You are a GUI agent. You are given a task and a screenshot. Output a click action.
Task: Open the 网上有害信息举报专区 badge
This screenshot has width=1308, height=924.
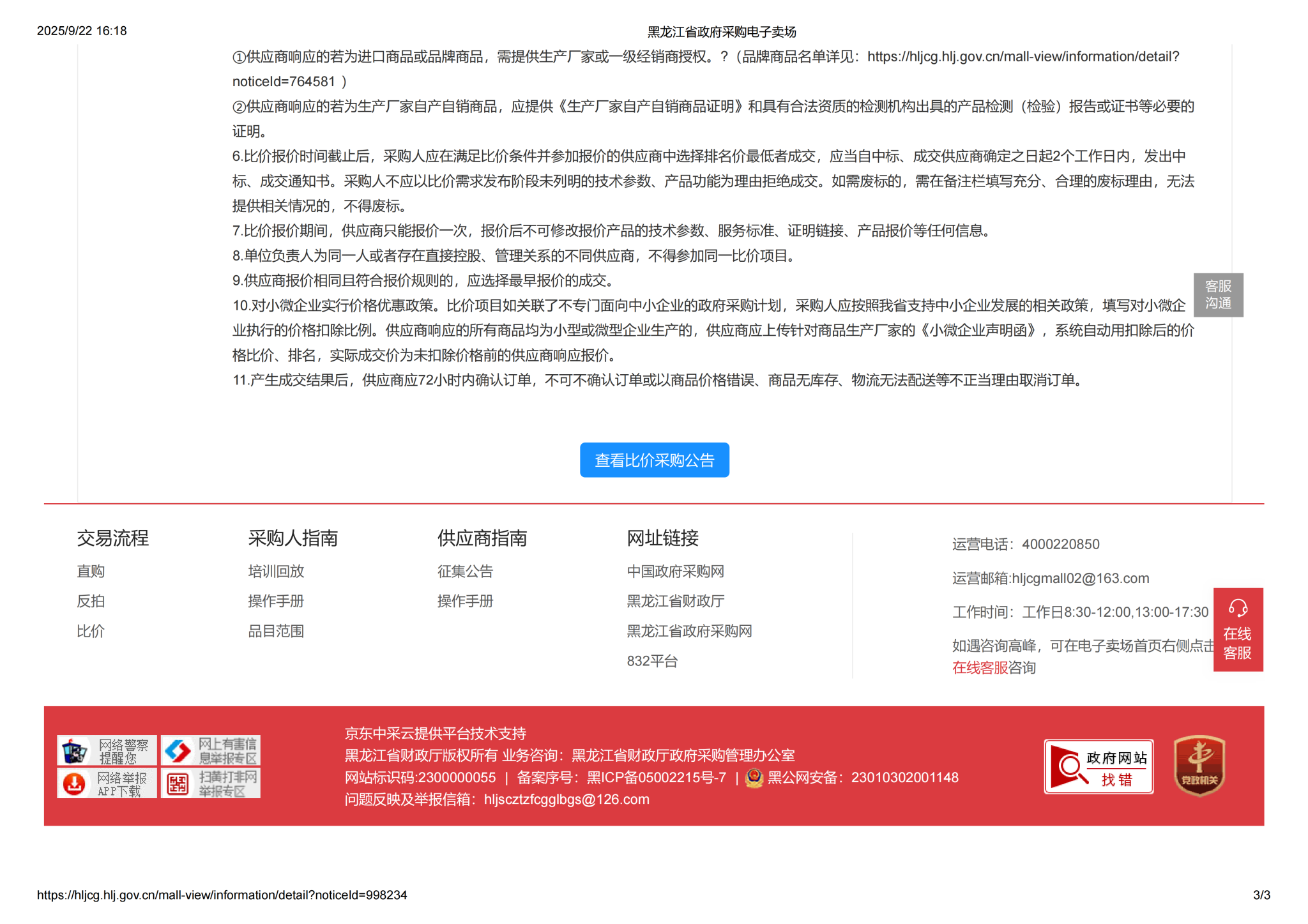(210, 750)
